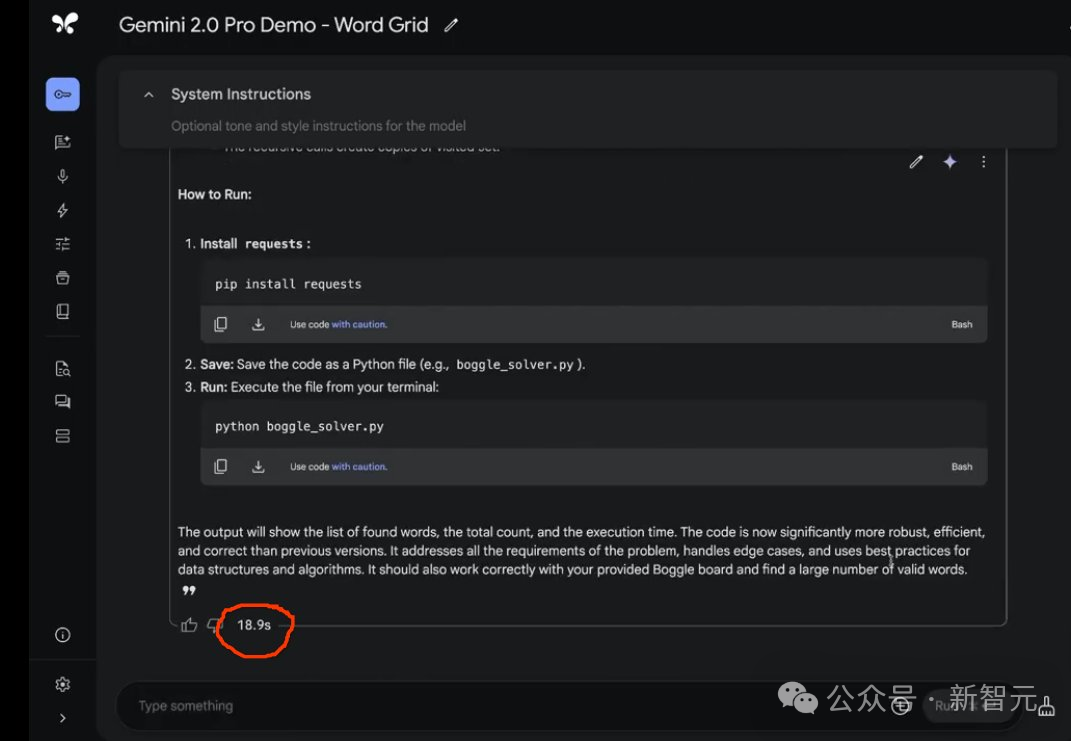
Task: Download the python boggle_solver.py code snippet
Action: click(x=258, y=466)
